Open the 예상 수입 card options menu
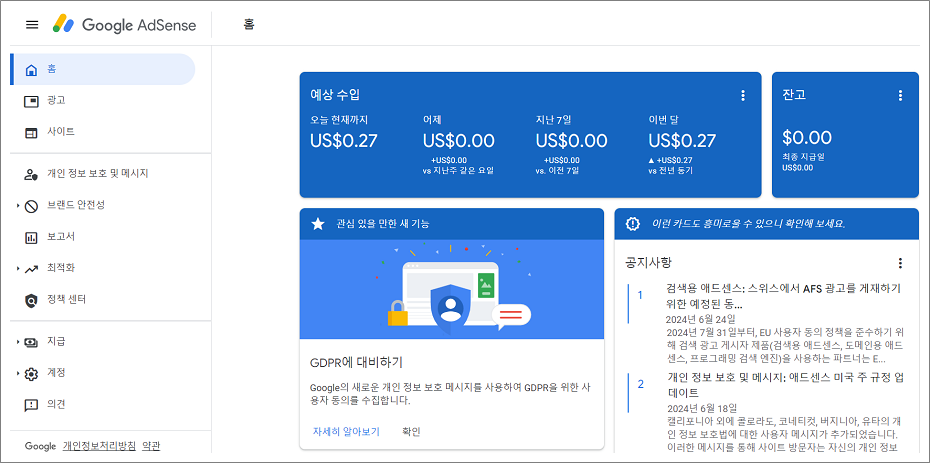The height and width of the screenshot is (463, 930). (743, 95)
